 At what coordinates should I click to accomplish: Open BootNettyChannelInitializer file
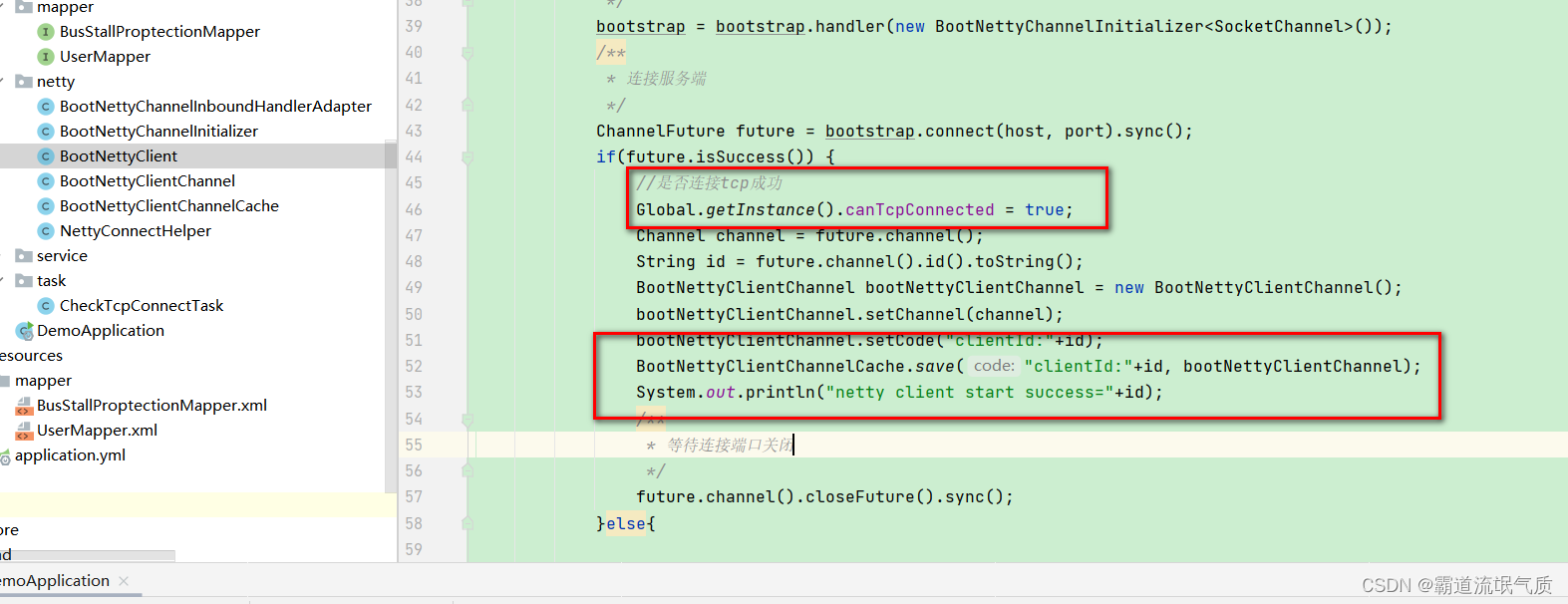[x=158, y=132]
